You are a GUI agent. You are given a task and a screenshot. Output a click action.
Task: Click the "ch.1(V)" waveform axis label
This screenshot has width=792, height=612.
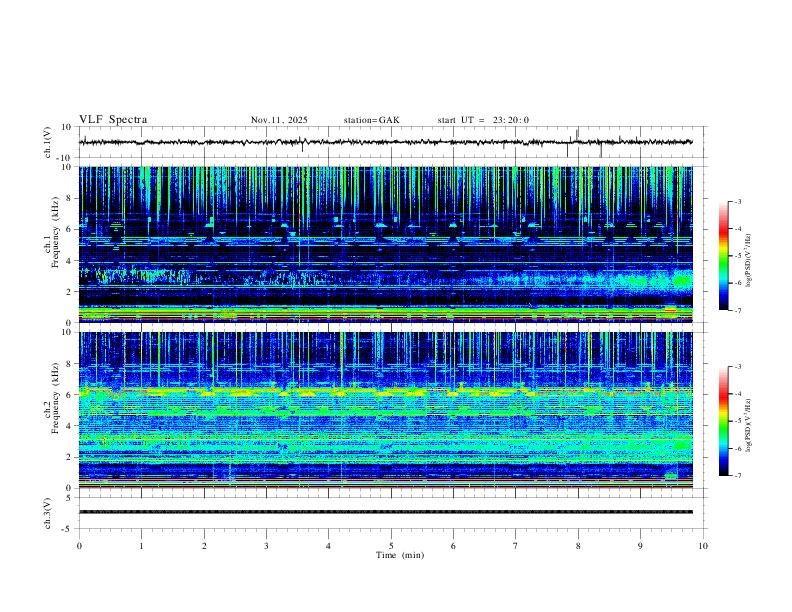(48, 142)
